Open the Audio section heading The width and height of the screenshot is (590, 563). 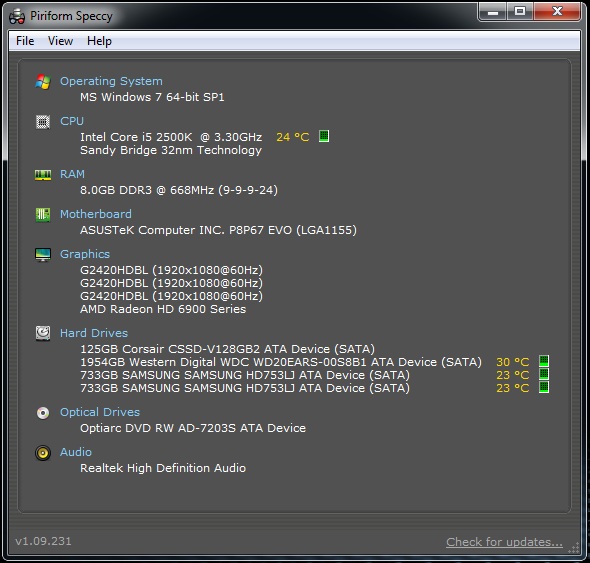[76, 452]
